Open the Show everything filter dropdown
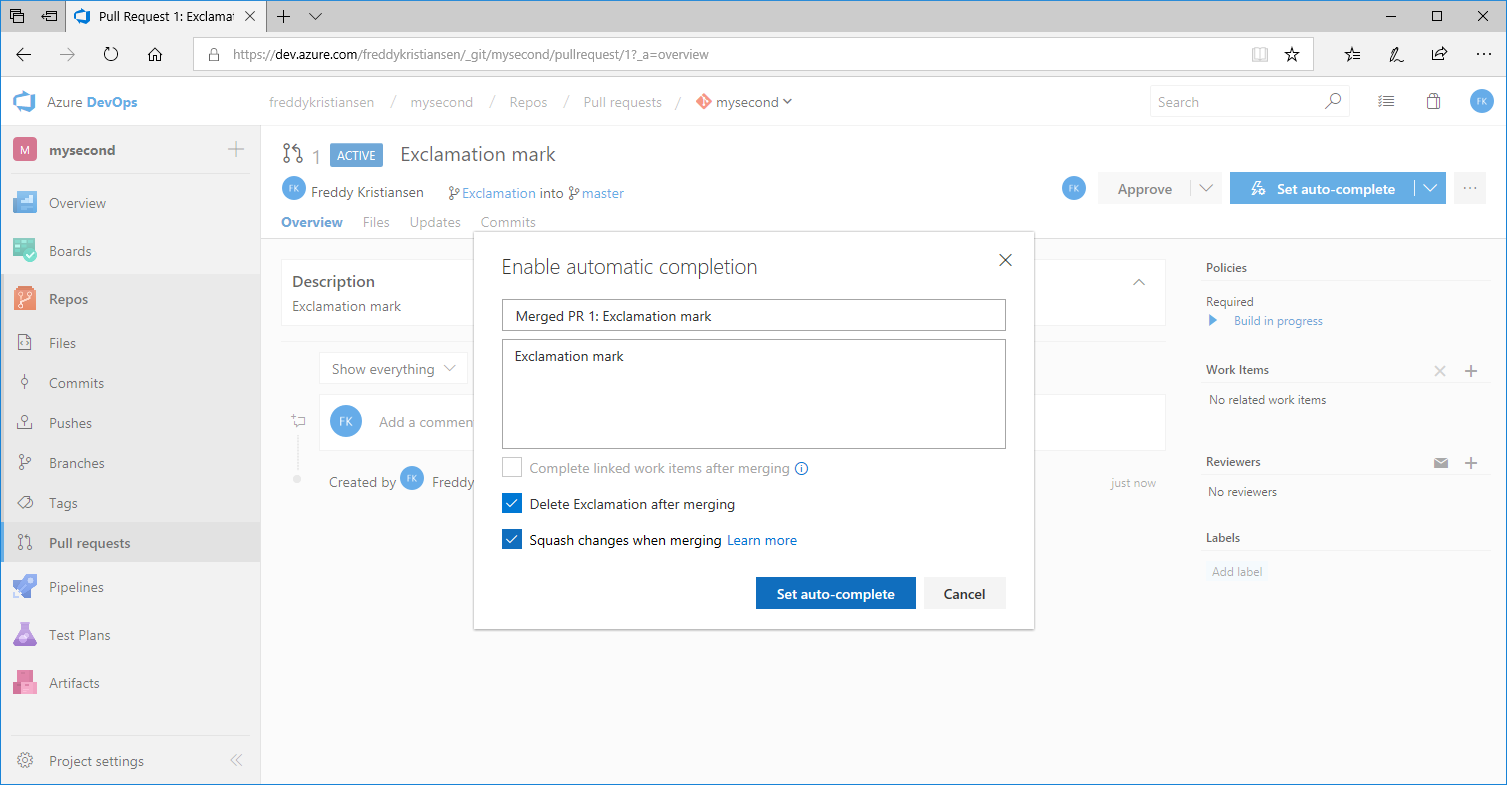 393,369
